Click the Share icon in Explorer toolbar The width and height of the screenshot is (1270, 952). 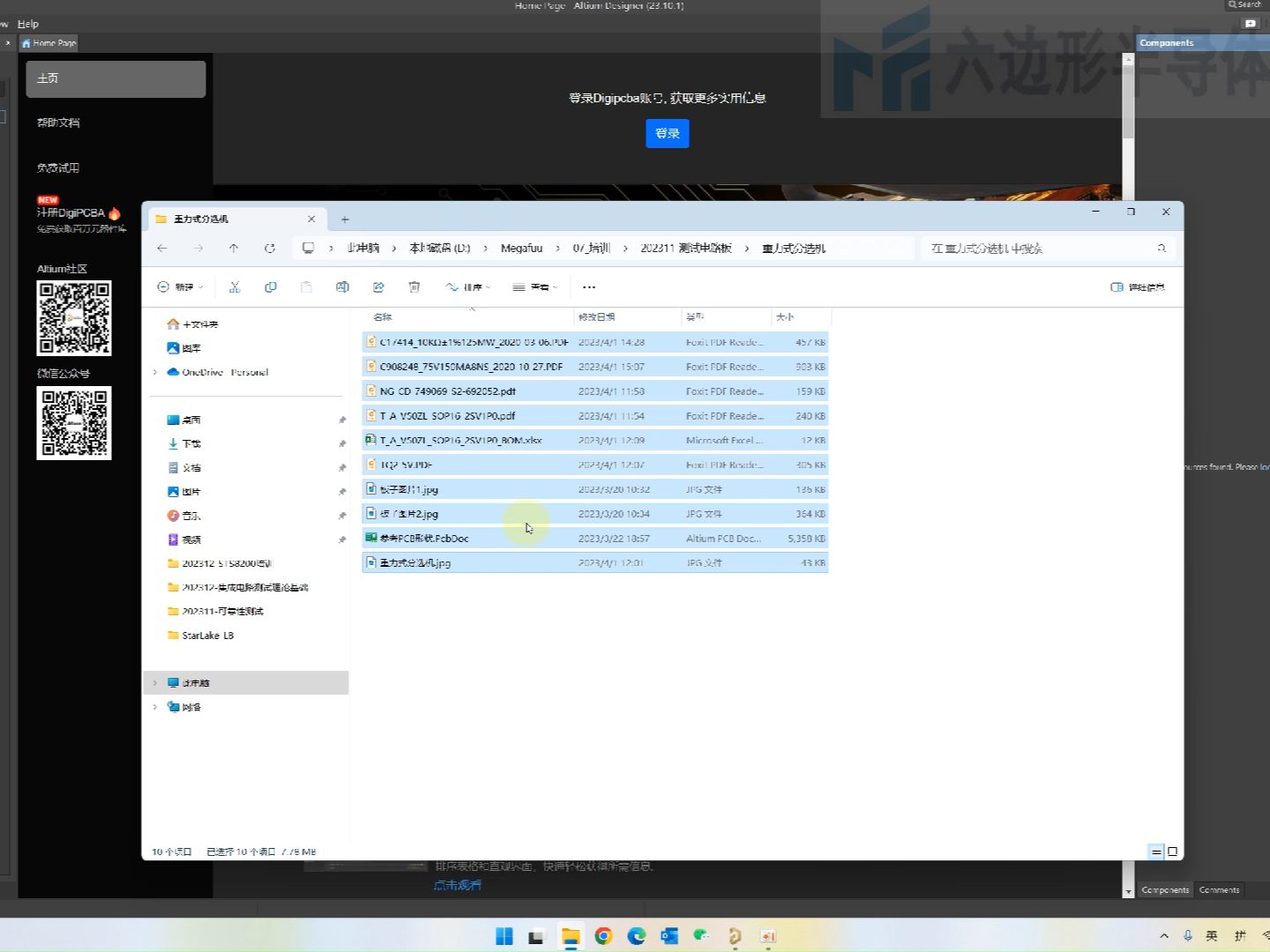378,286
